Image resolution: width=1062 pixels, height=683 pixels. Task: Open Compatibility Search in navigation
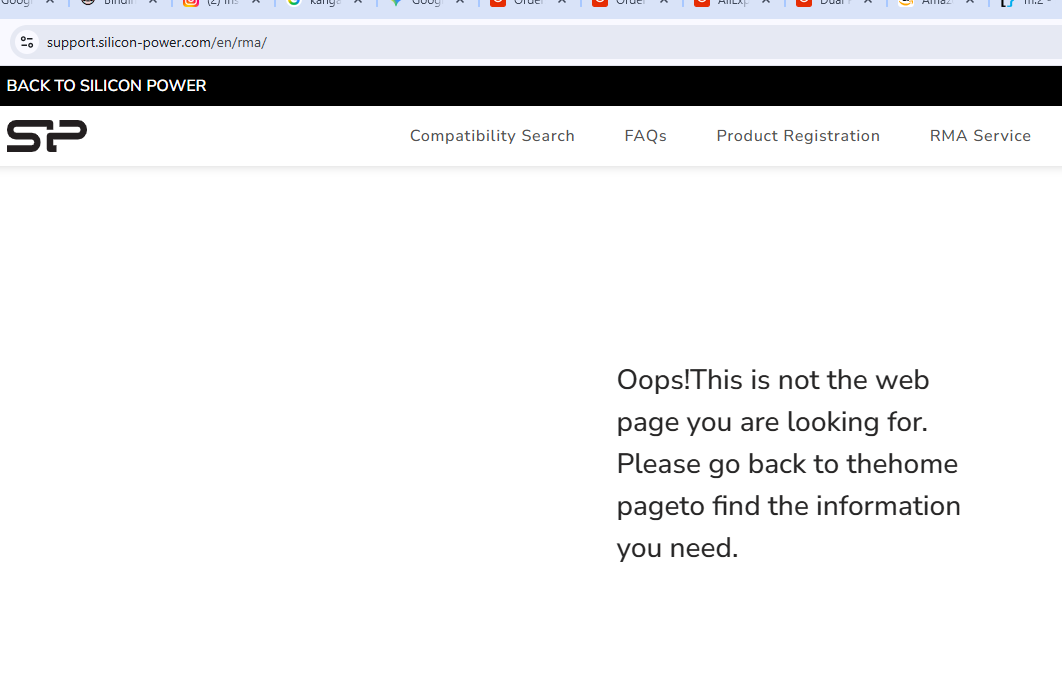click(x=492, y=136)
